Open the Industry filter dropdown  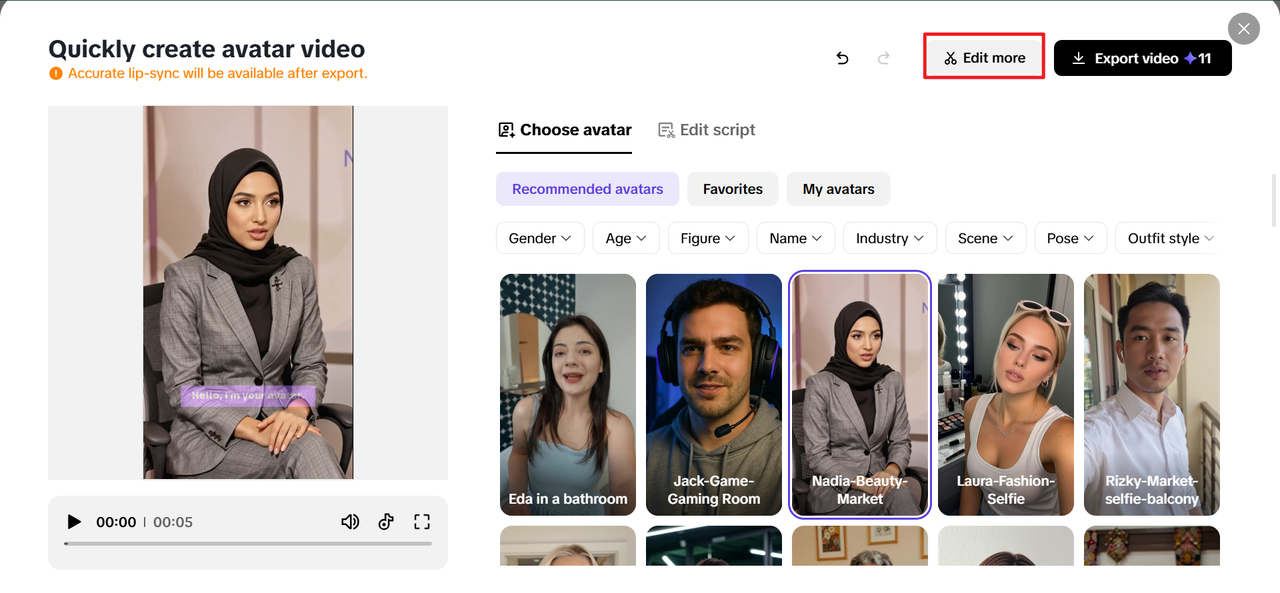[890, 238]
